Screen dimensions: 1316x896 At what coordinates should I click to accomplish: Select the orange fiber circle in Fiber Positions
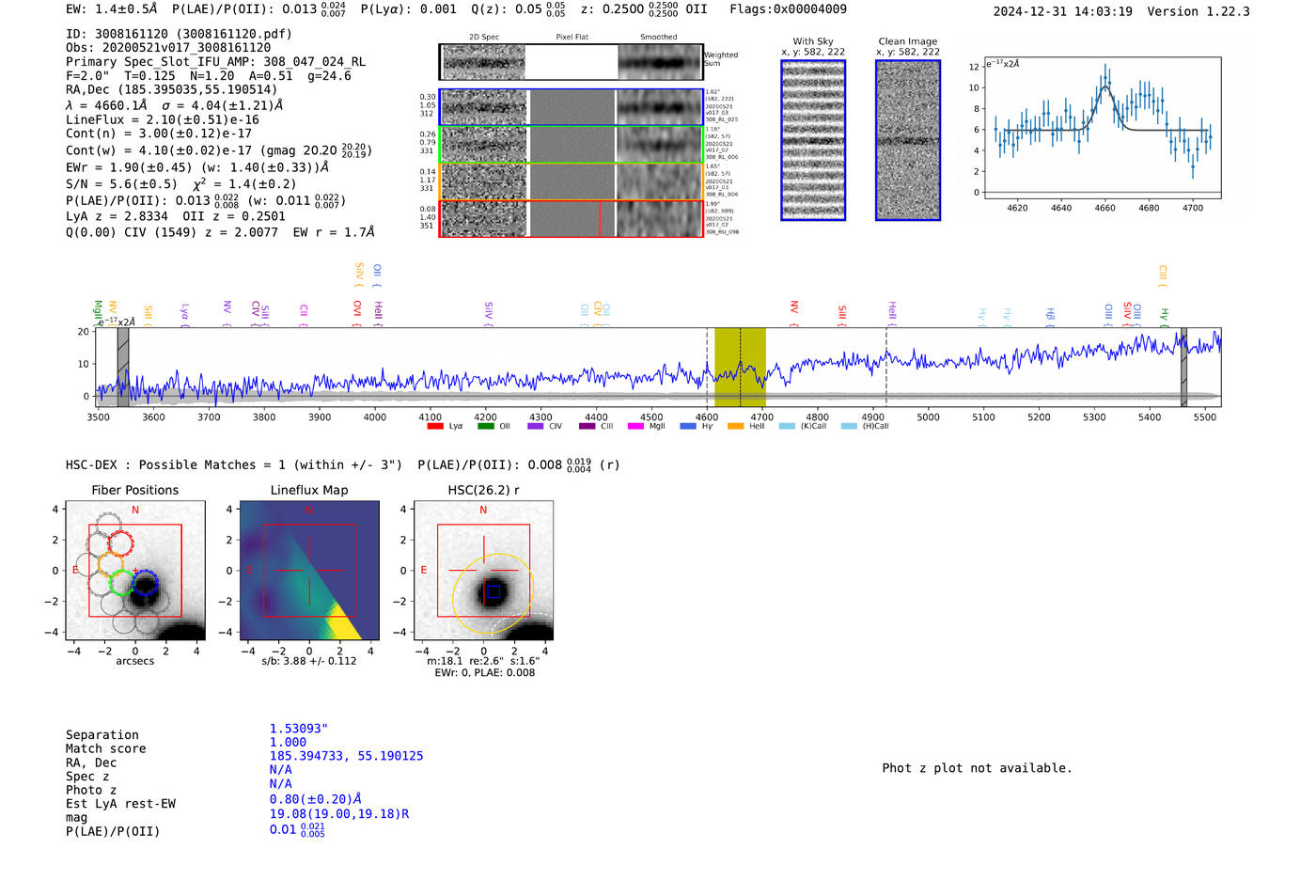[x=110, y=565]
